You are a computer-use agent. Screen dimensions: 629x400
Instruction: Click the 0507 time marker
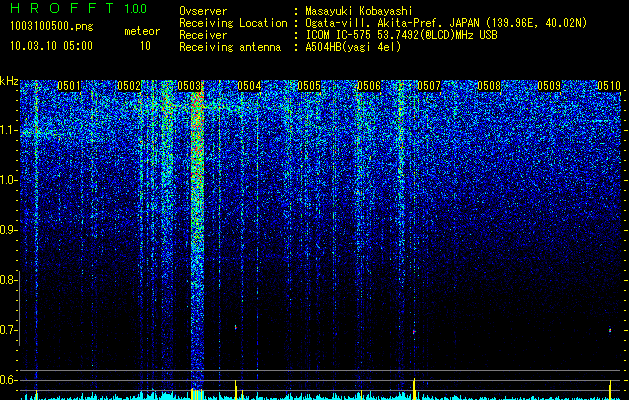[429, 86]
